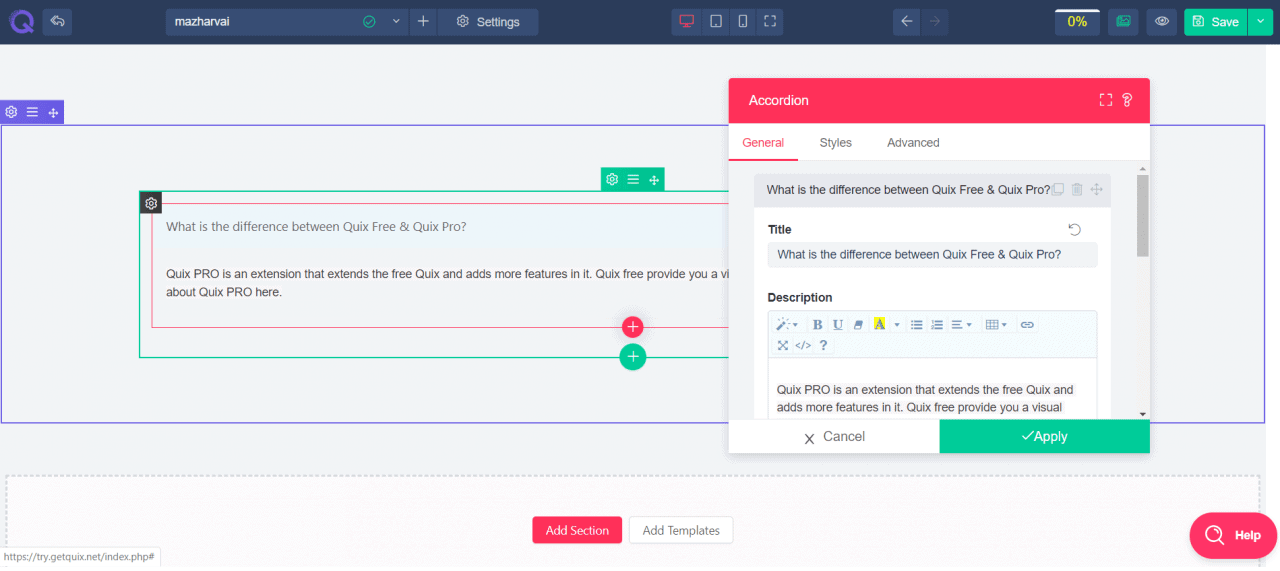The width and height of the screenshot is (1280, 571).
Task: Duplicate the accordion item
Action: (x=1058, y=190)
